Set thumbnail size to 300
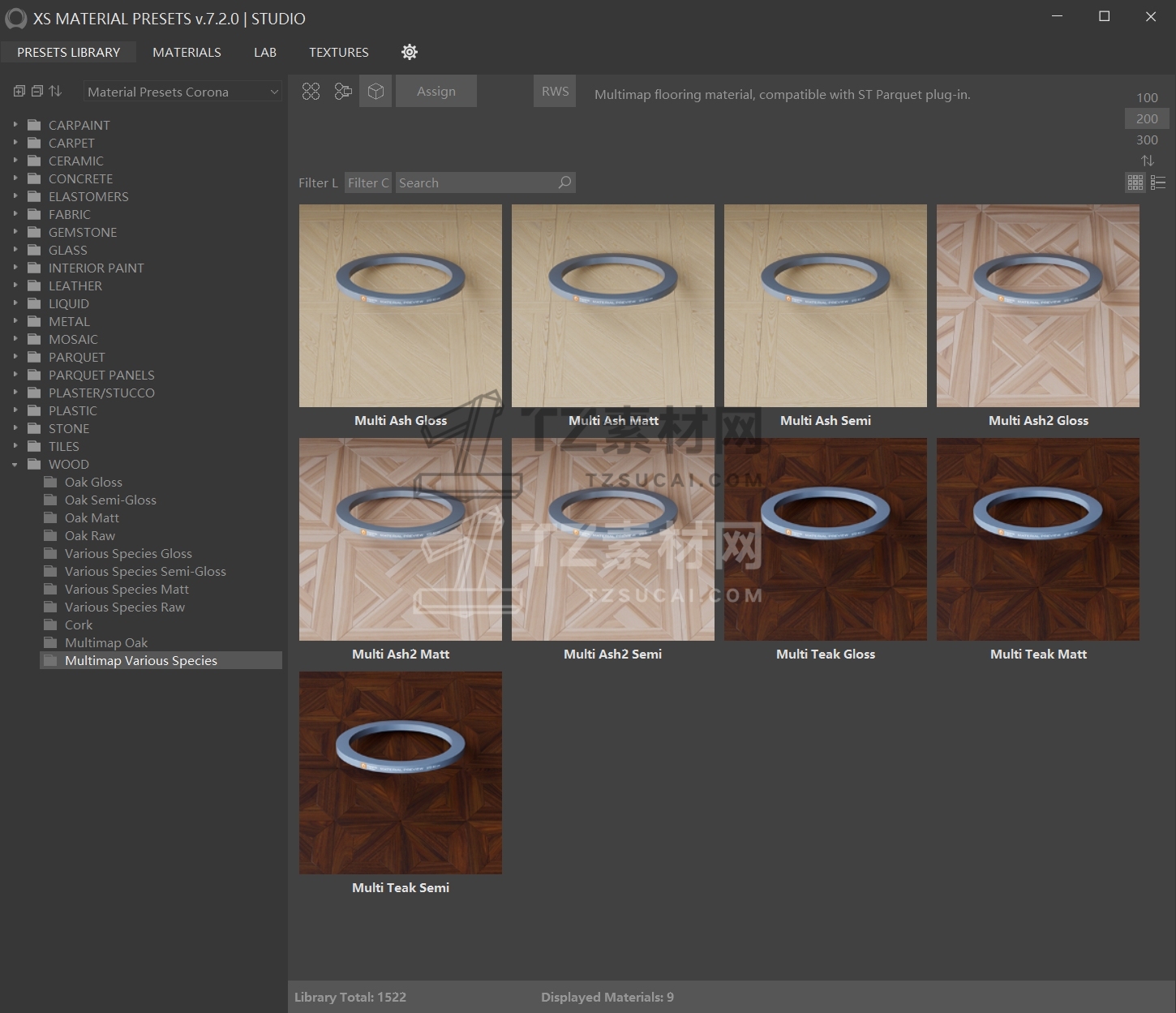Viewport: 1176px width, 1013px height. pos(1147,140)
